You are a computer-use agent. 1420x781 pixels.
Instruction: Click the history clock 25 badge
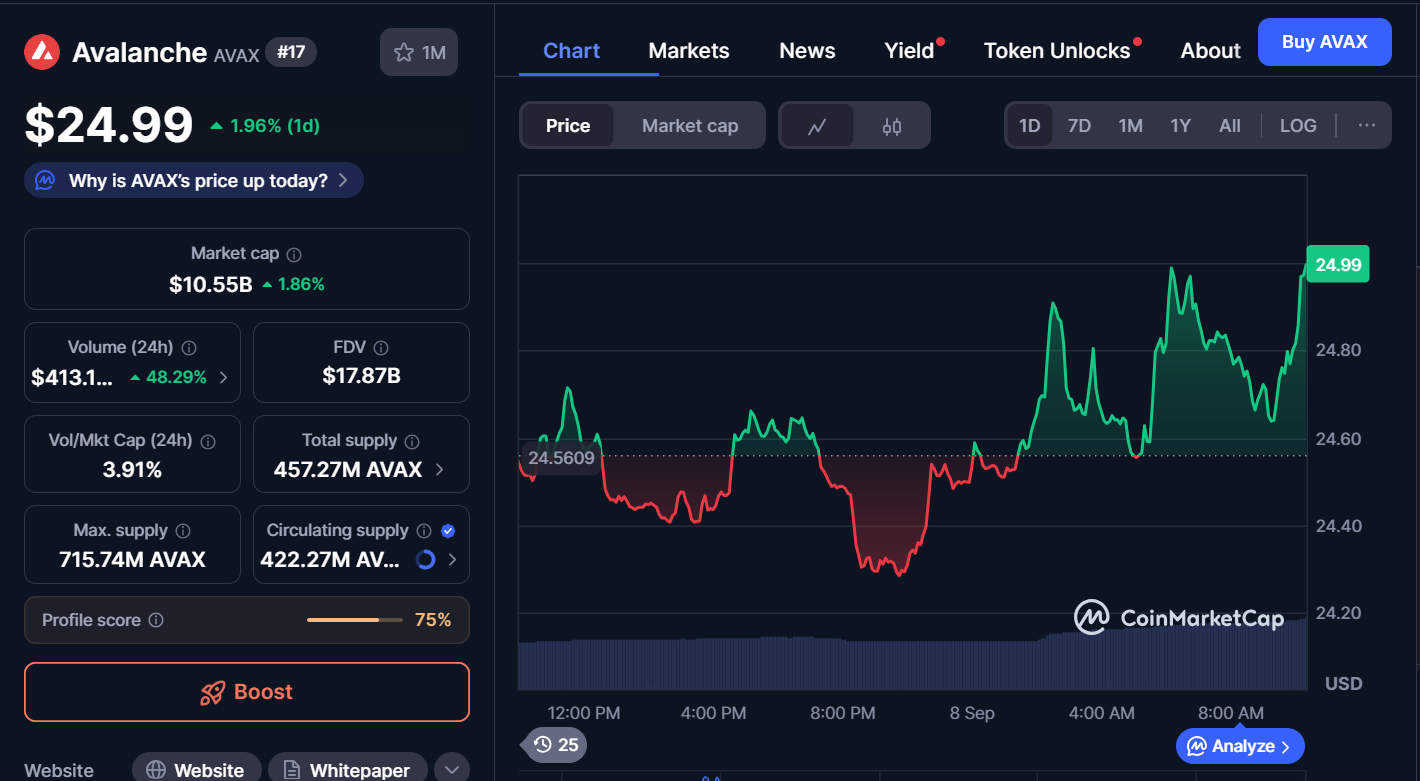(556, 744)
